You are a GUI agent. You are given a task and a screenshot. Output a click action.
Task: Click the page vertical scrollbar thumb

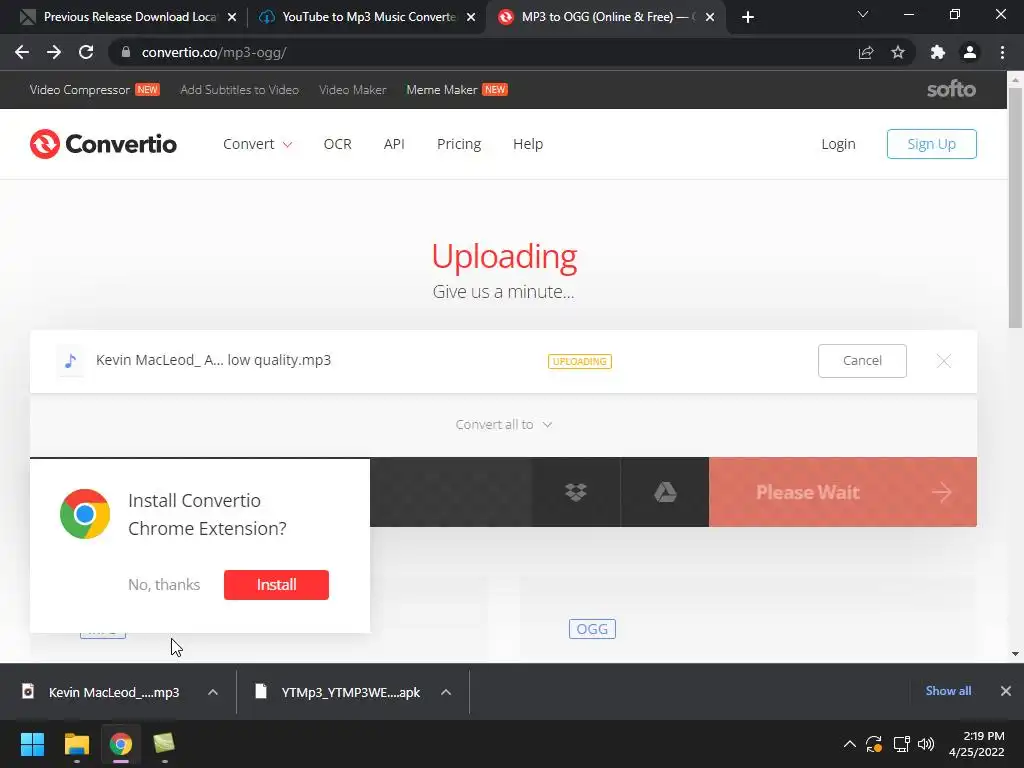pyautogui.click(x=1015, y=208)
